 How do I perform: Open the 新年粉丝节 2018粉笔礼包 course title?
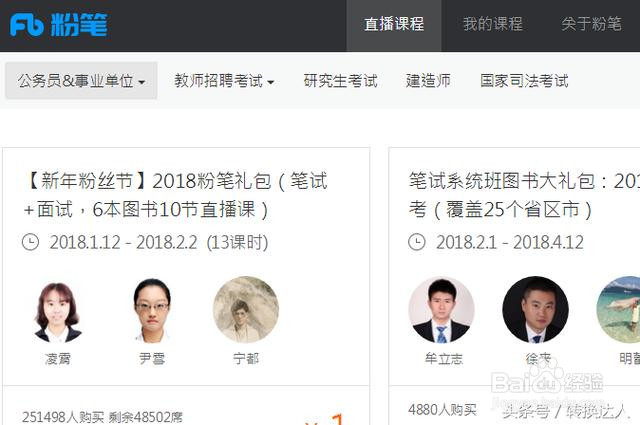(176, 195)
